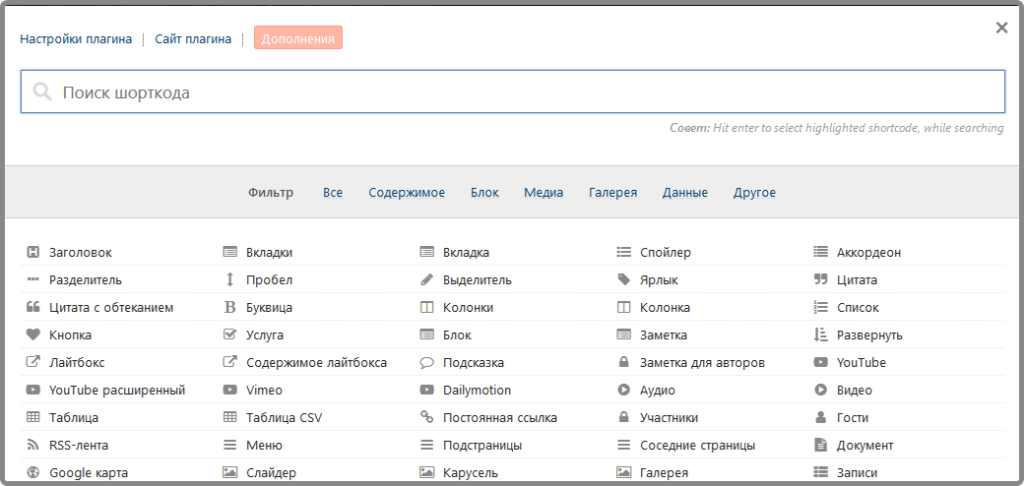Open Сайт плагина link
Screen dimensions: 1024x486
tap(193, 39)
